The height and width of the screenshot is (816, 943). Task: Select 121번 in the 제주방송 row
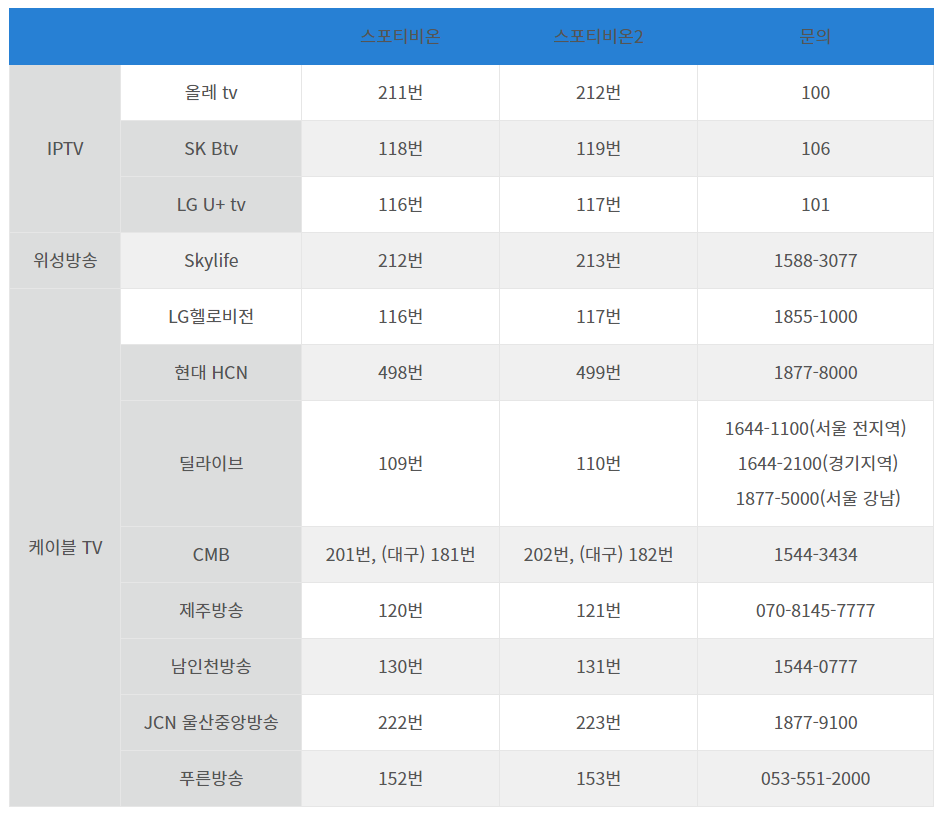click(x=598, y=610)
